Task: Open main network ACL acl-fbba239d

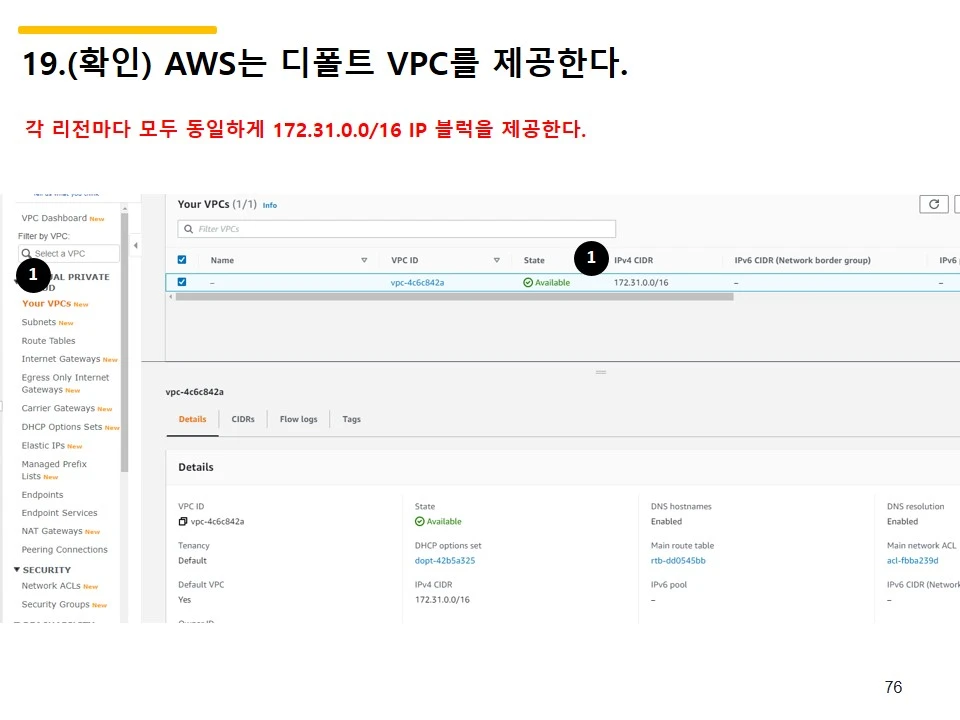Action: 913,560
